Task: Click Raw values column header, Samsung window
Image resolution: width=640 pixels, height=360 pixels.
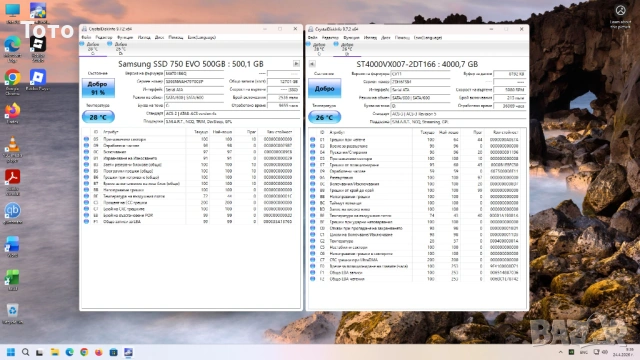Action: (x=279, y=132)
